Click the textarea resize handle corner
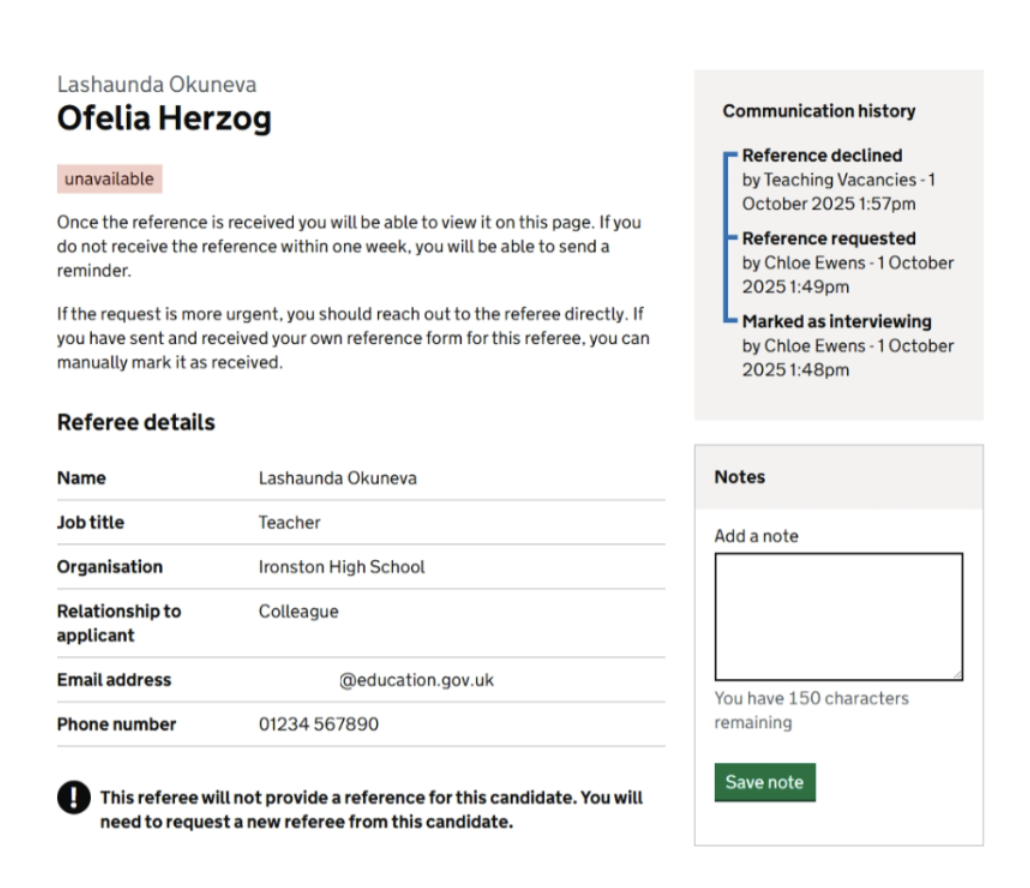The height and width of the screenshot is (888, 1030). [956, 674]
